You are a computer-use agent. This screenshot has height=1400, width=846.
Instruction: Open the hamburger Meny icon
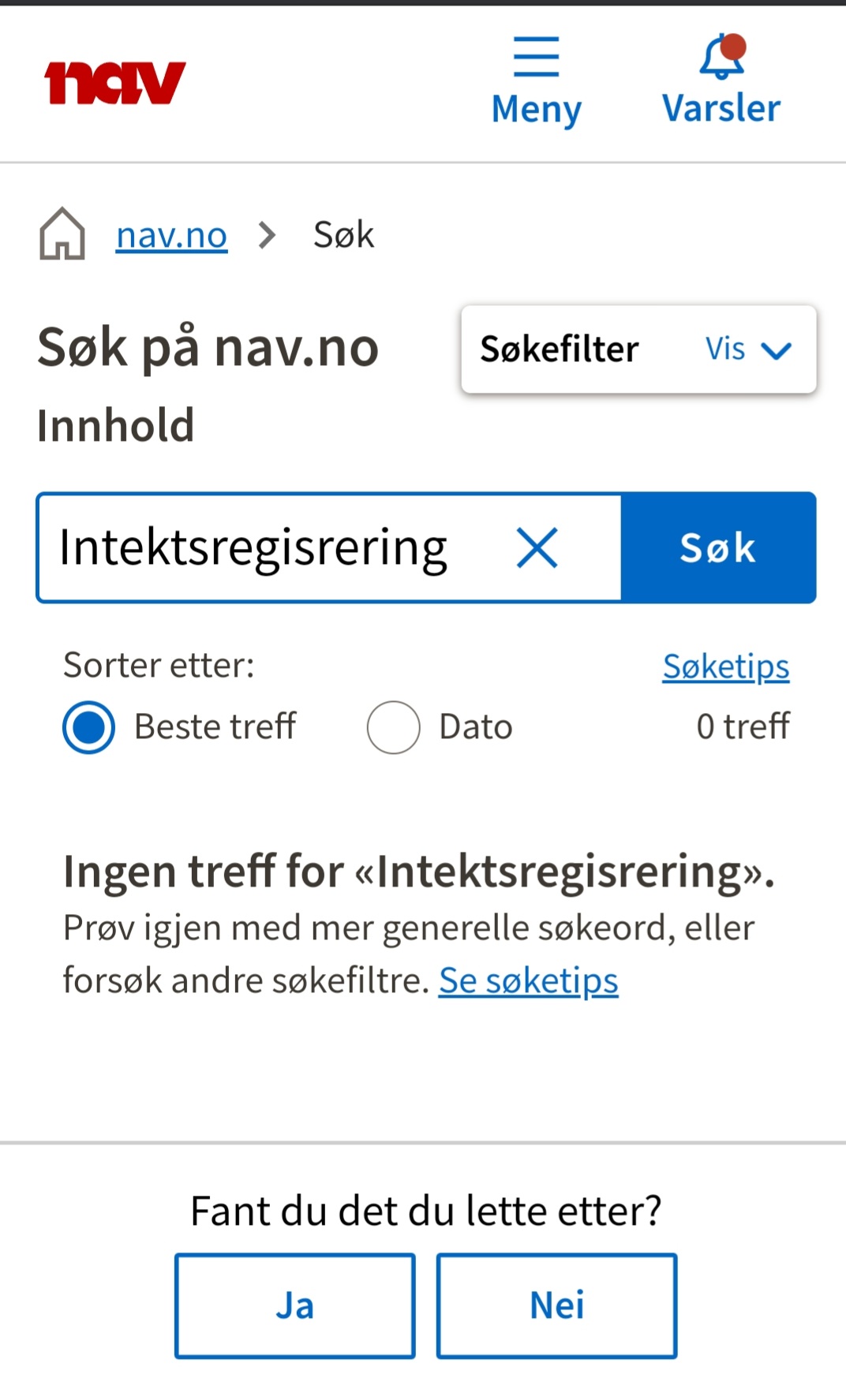(536, 57)
